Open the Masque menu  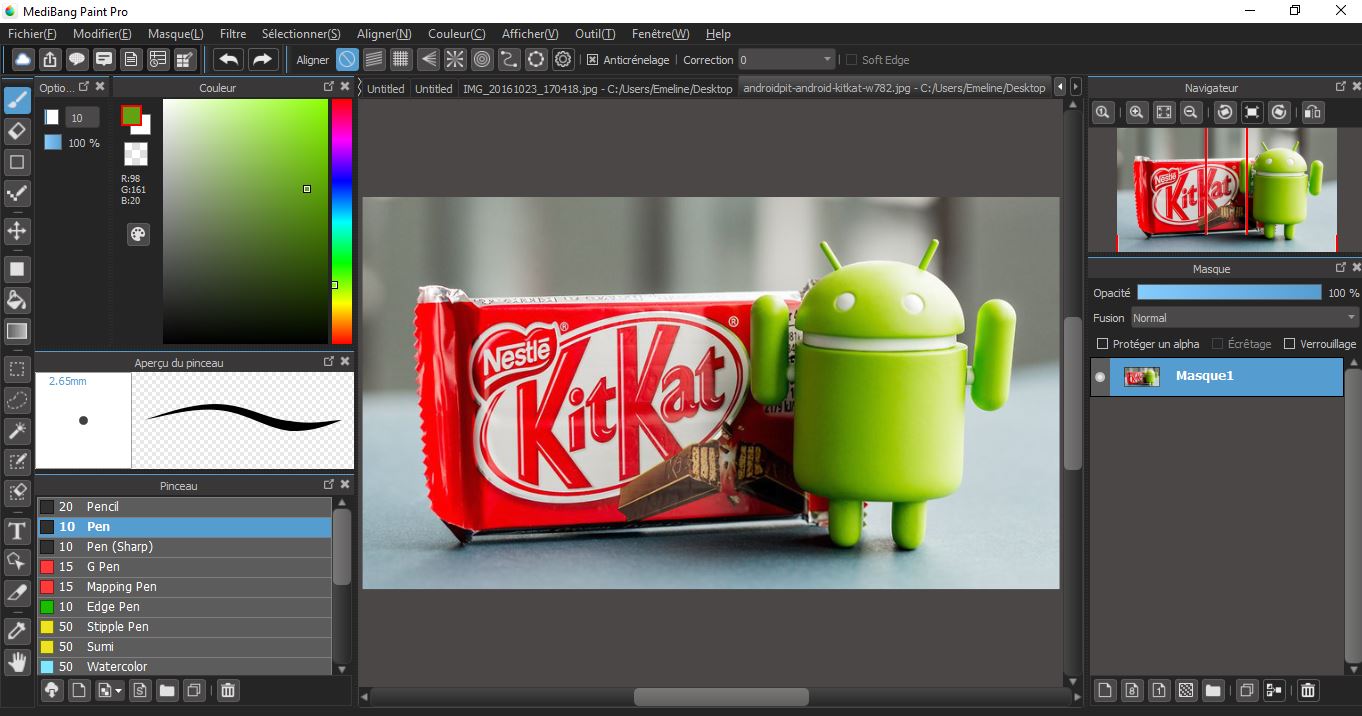click(176, 34)
